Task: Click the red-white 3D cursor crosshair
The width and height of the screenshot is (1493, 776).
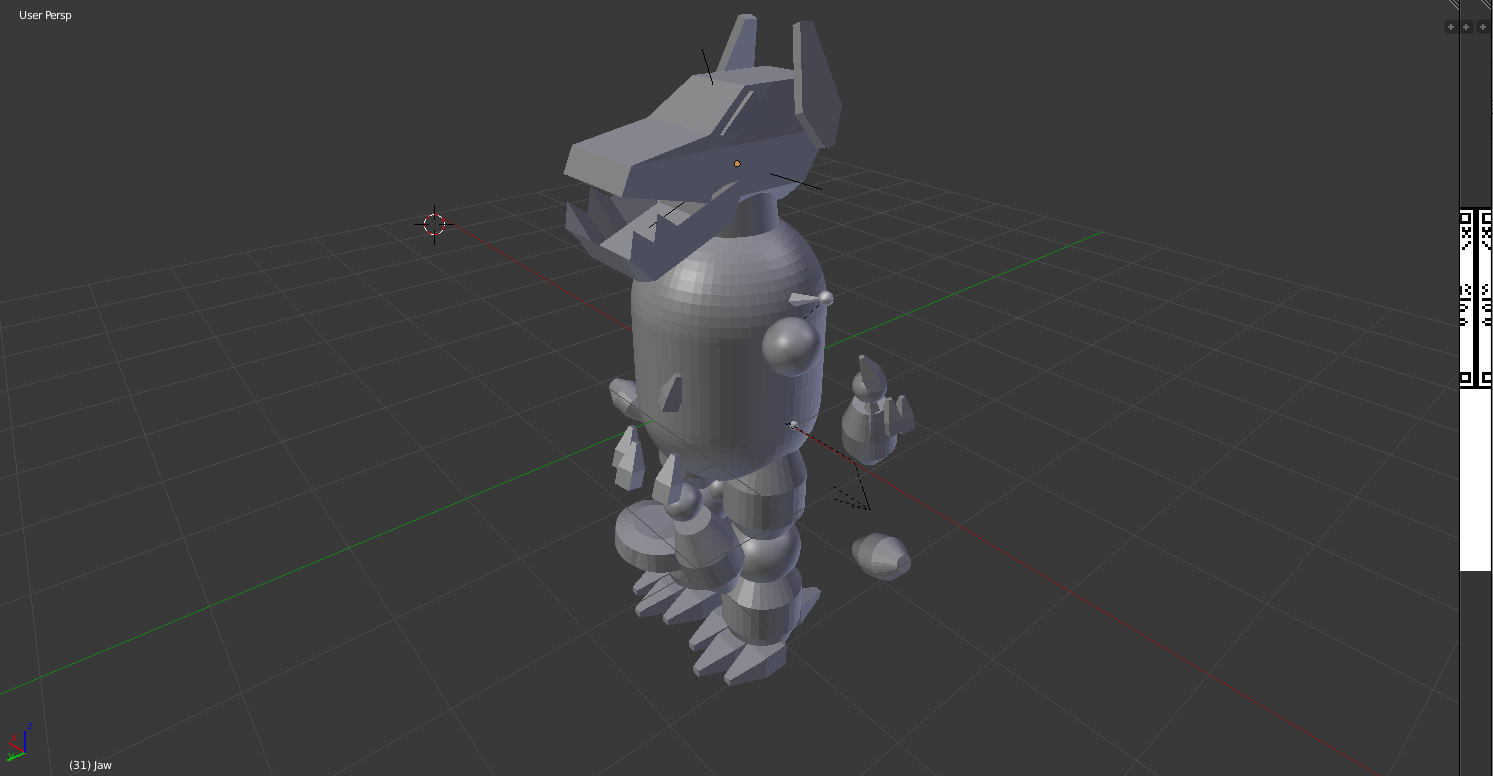Action: (x=435, y=225)
